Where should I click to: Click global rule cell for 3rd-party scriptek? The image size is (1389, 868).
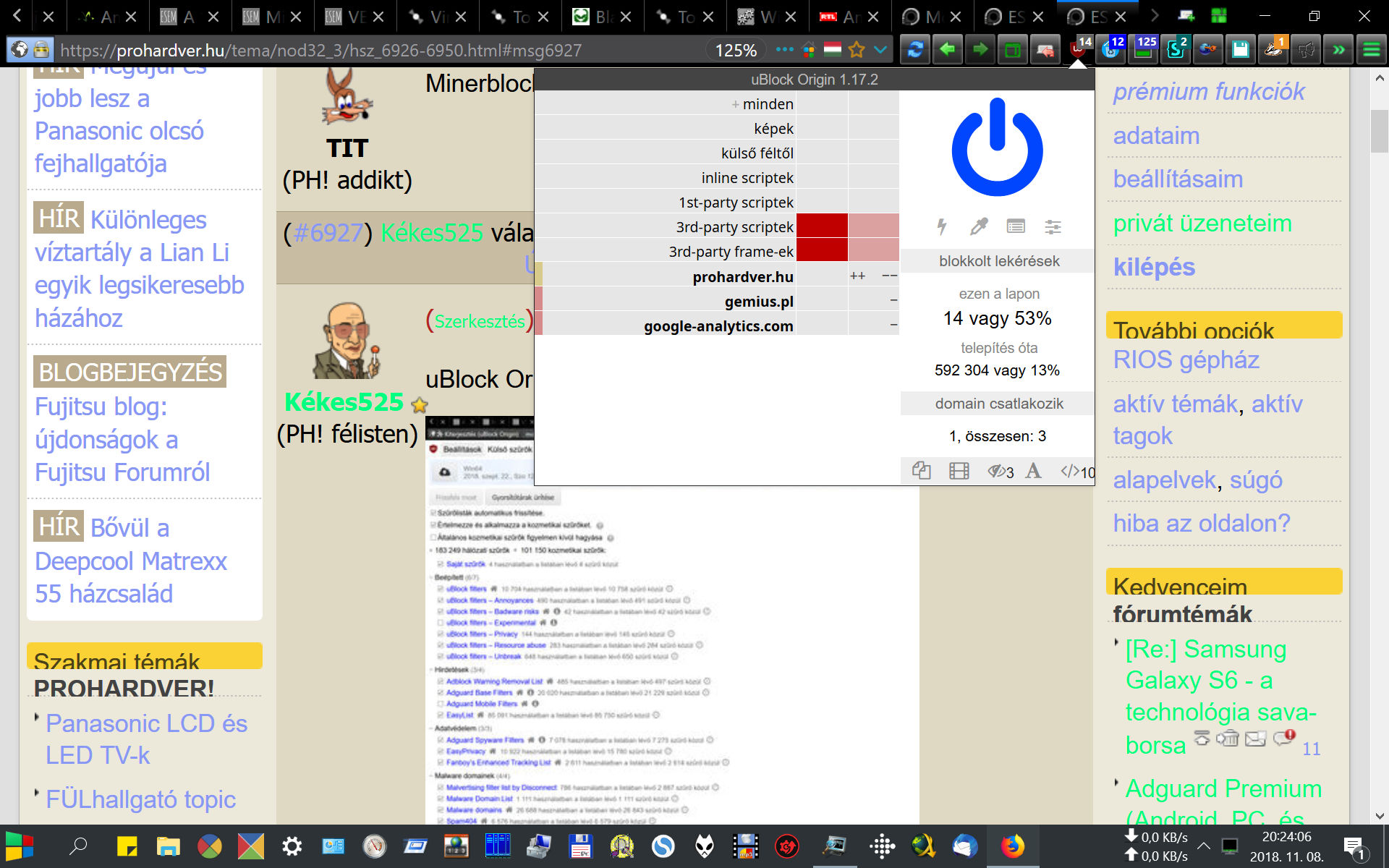pos(822,226)
